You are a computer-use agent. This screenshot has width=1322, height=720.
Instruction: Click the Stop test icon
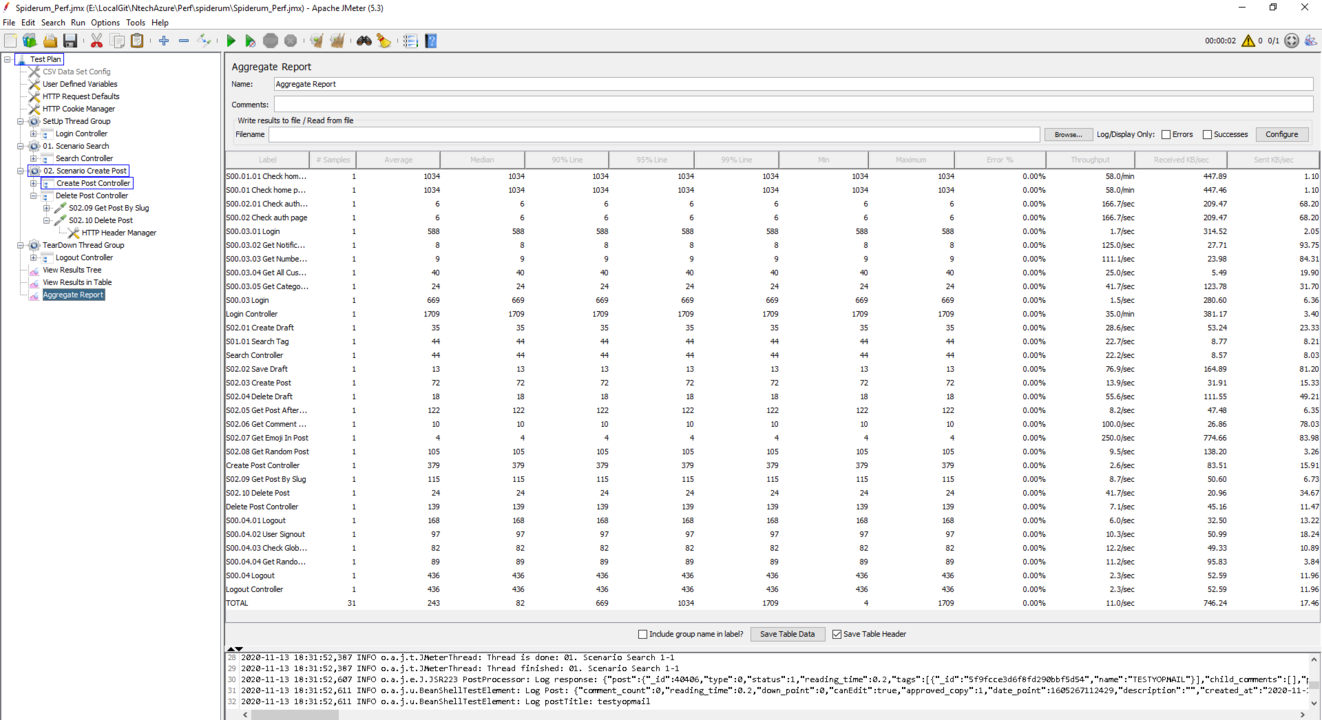click(x=270, y=41)
